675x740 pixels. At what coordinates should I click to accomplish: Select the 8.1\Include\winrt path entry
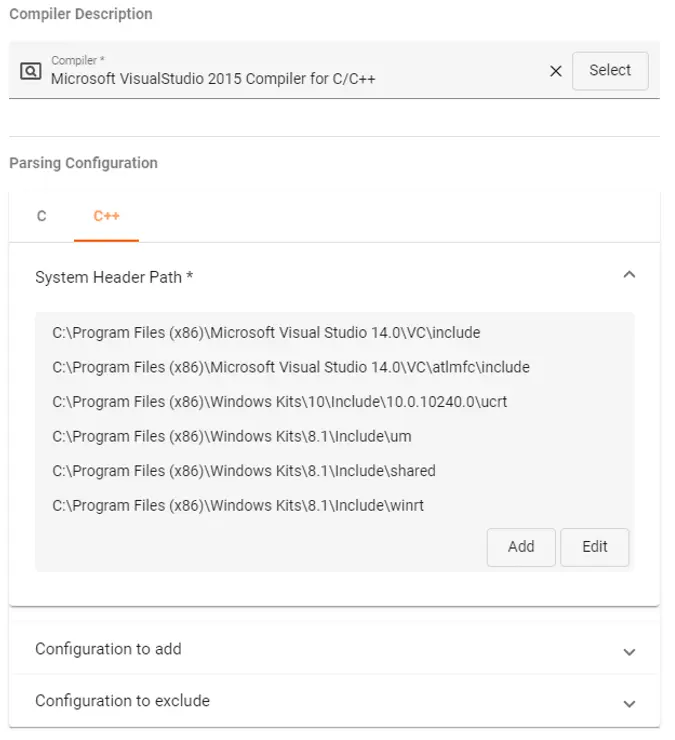pos(238,505)
